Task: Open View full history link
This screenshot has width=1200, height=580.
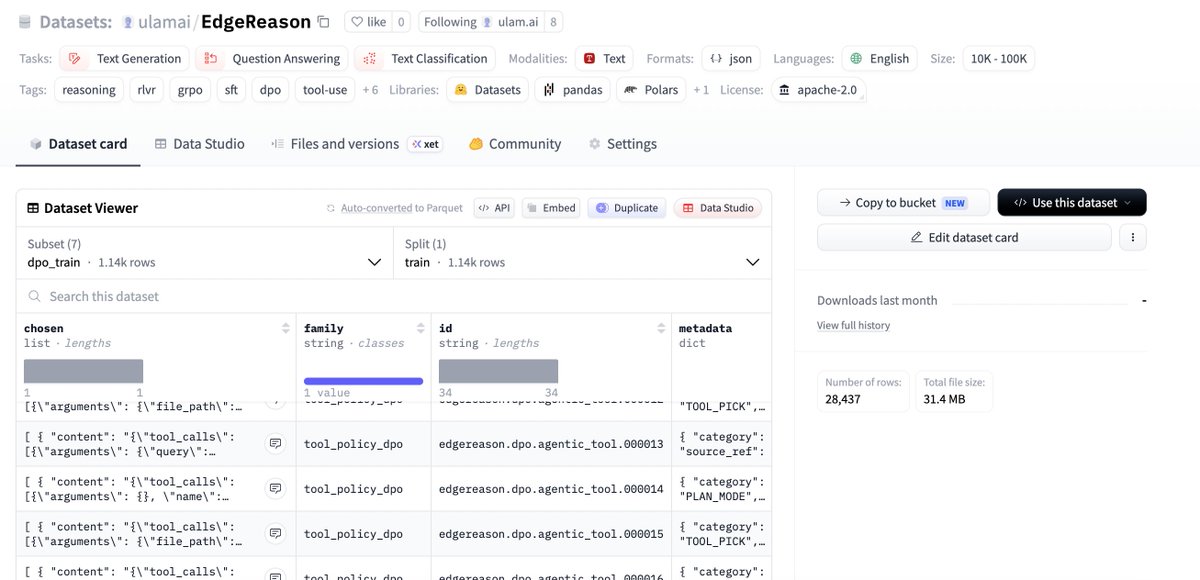Action: pyautogui.click(x=853, y=325)
